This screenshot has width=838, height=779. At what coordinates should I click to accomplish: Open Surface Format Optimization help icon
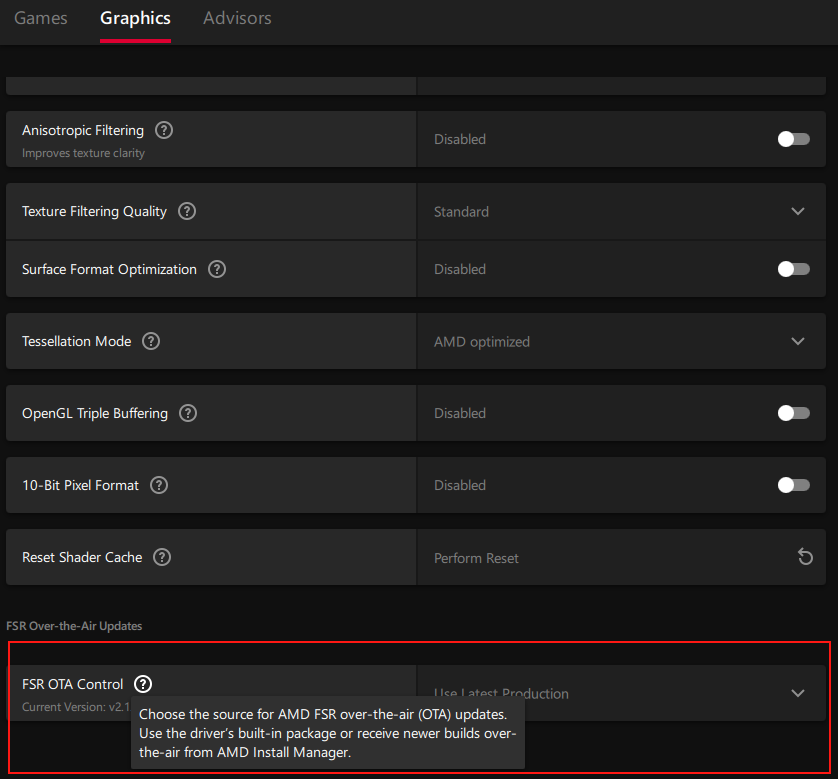(217, 269)
